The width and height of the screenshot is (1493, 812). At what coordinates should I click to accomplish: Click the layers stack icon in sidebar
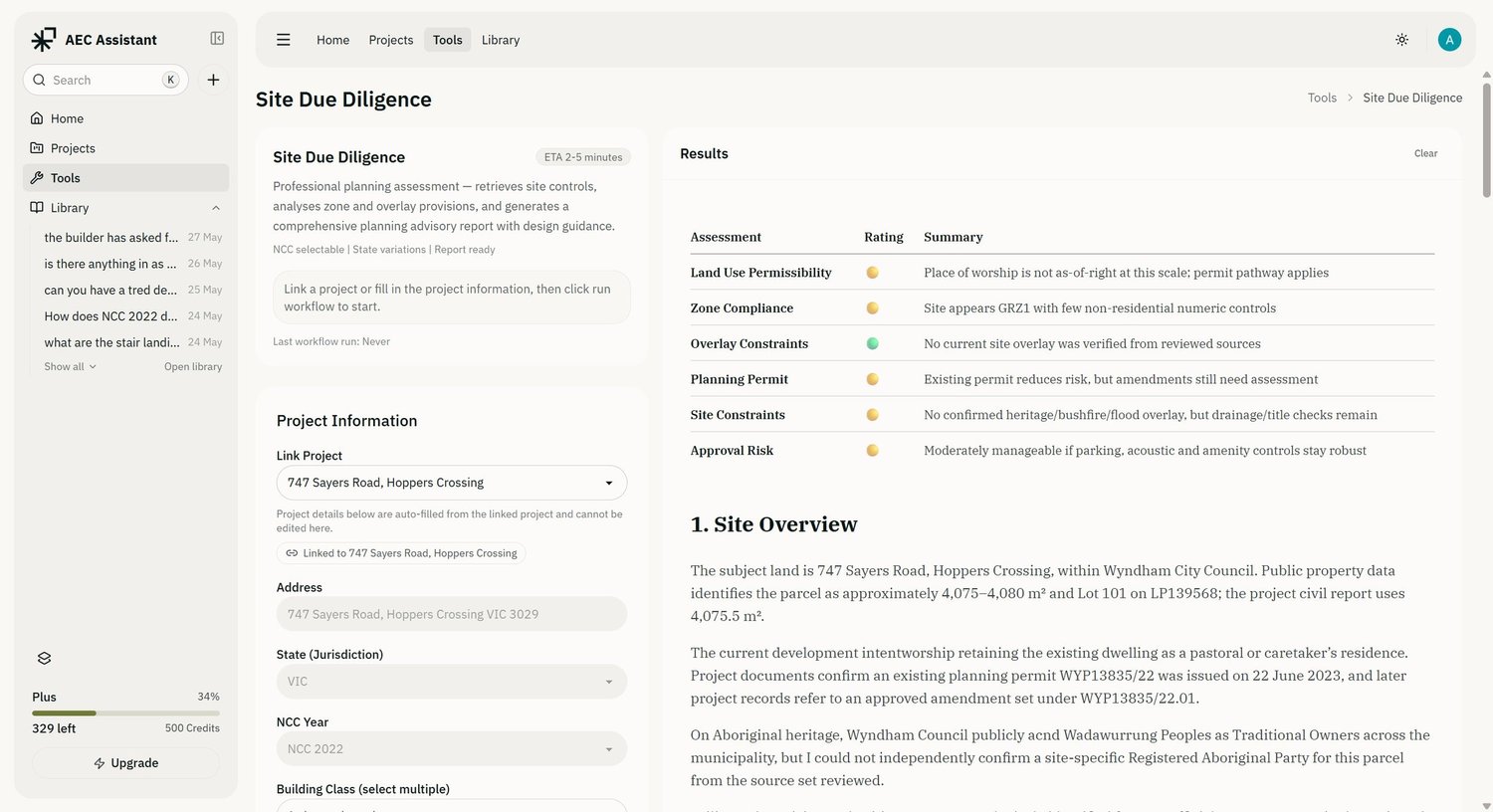[x=44, y=659]
